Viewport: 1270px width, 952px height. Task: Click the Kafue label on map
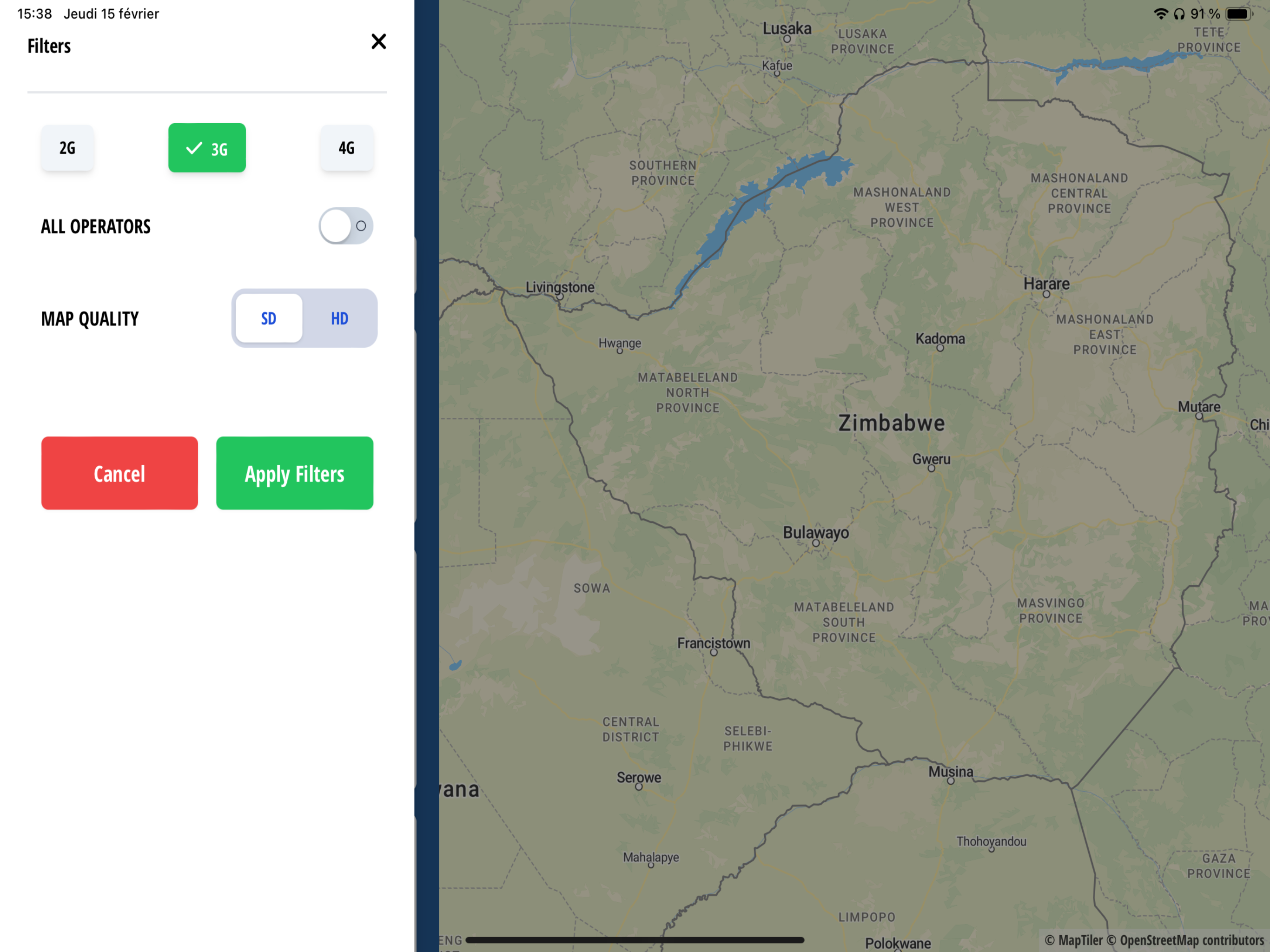tap(777, 66)
